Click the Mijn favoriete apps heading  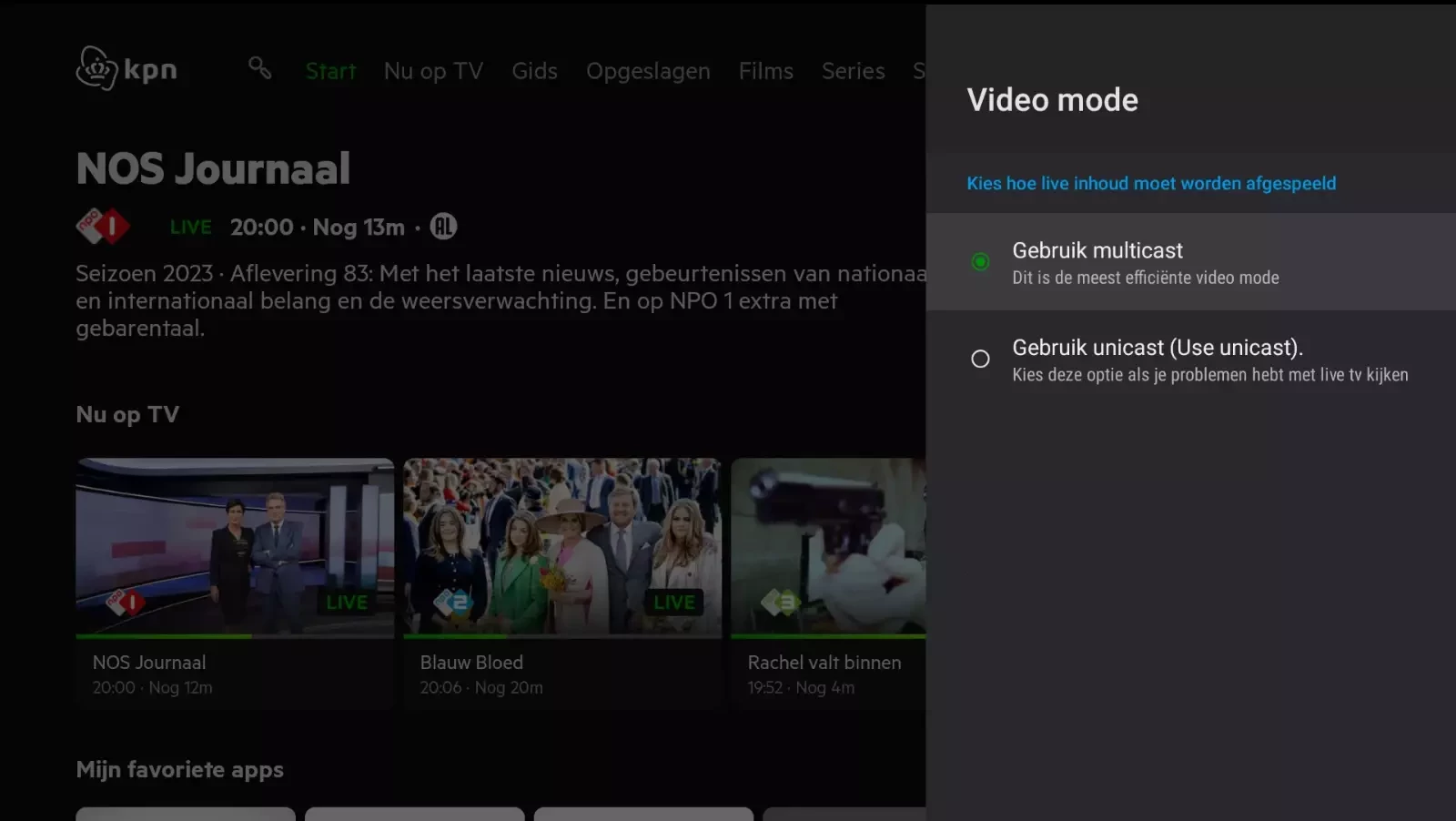pos(180,770)
